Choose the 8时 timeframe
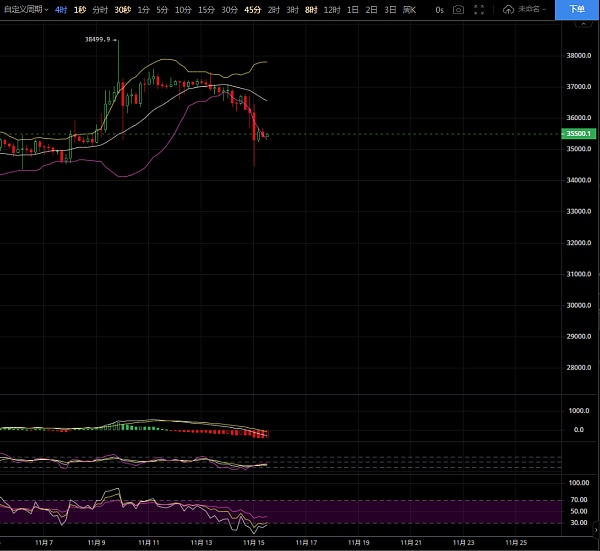The image size is (600, 551). [311, 9]
